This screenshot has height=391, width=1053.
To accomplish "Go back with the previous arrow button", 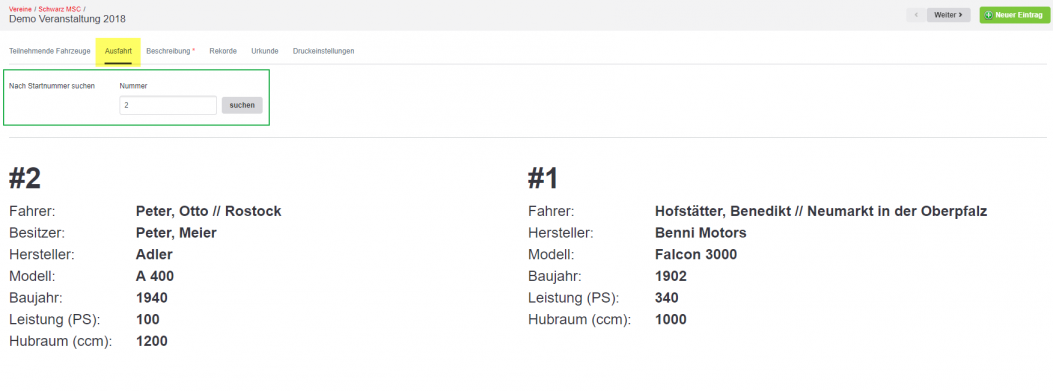I will coord(915,15).
